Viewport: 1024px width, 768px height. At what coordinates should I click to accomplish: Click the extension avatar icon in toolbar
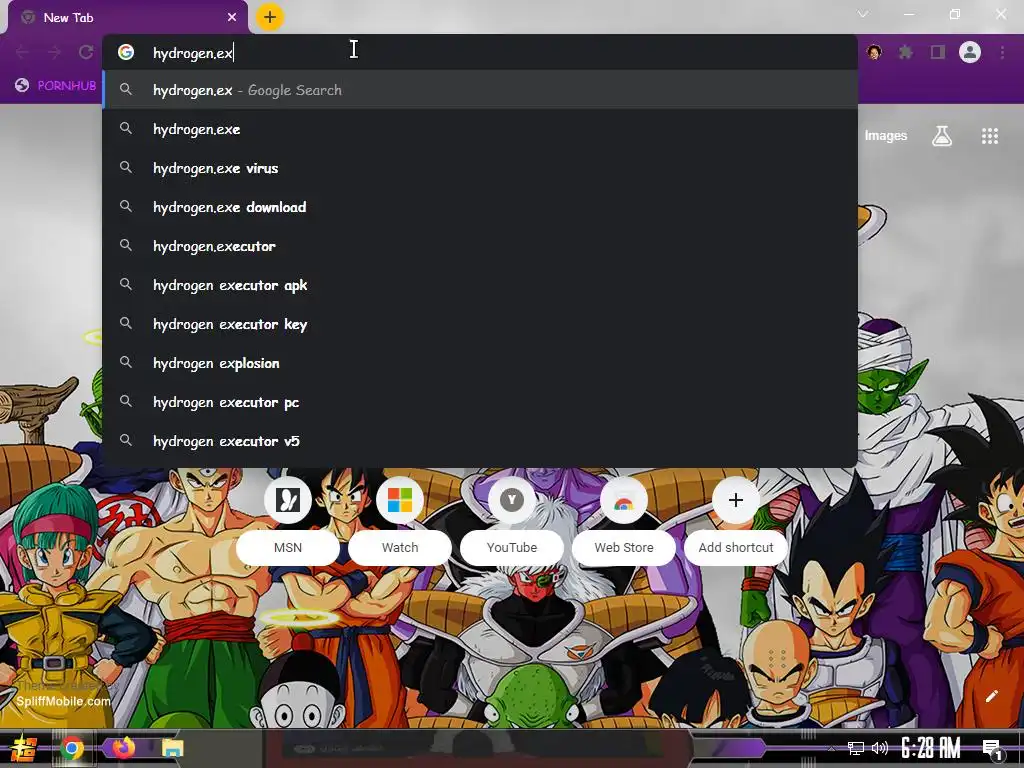coord(874,52)
